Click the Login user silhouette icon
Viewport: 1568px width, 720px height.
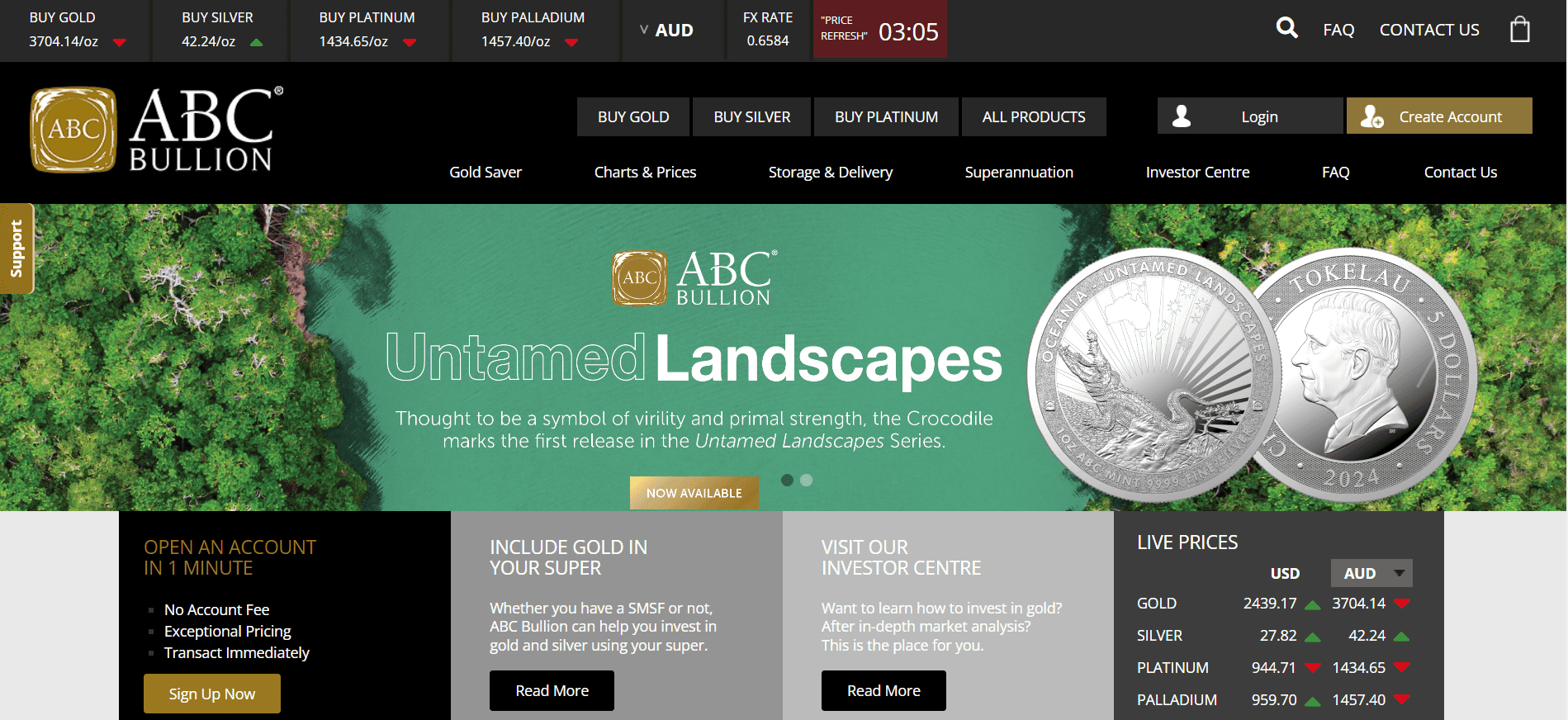tap(1182, 116)
